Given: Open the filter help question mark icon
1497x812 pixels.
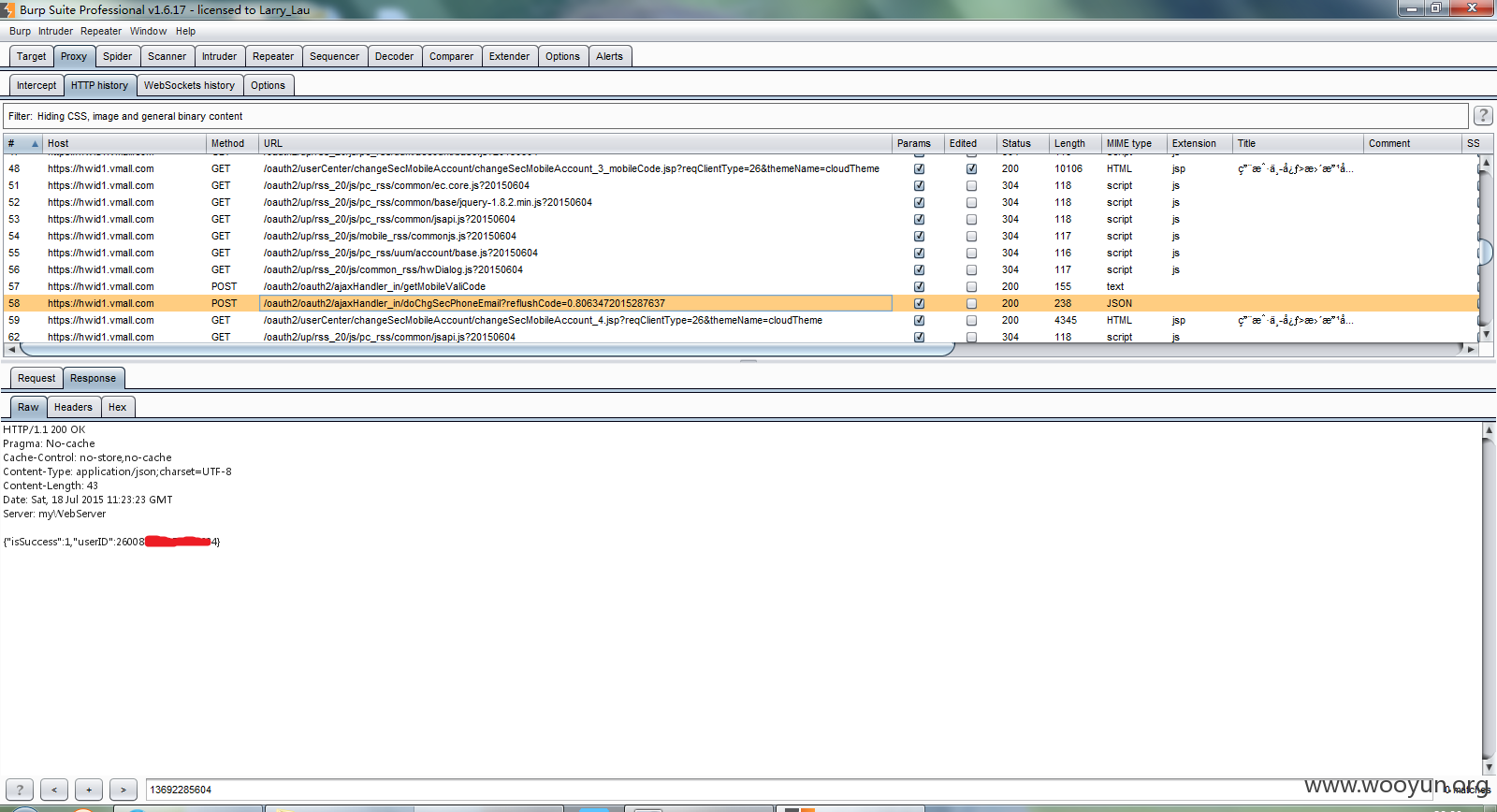Looking at the screenshot, I should [x=1483, y=115].
